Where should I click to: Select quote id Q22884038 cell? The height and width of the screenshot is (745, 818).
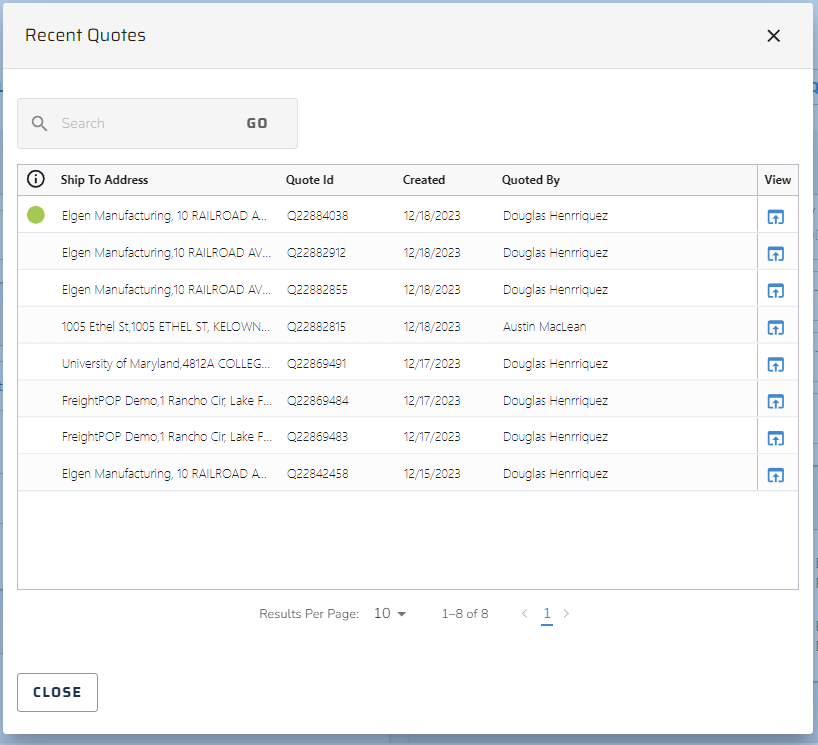pos(317,215)
